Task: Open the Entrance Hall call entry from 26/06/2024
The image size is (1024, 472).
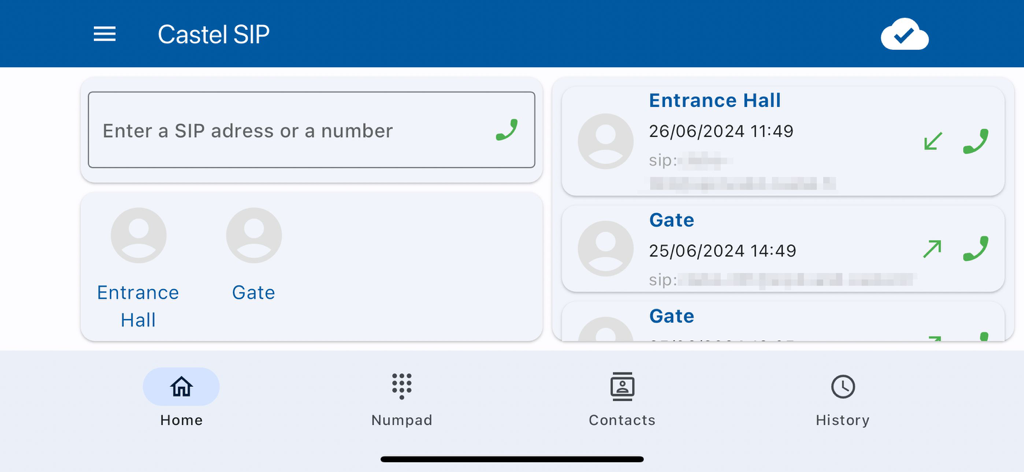Action: click(760, 132)
